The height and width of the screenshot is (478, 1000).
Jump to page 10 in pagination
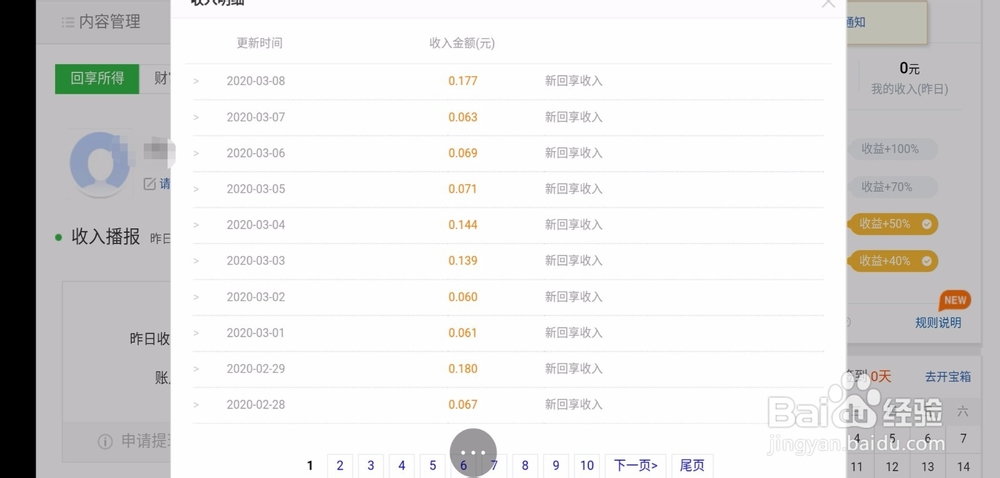(x=587, y=465)
